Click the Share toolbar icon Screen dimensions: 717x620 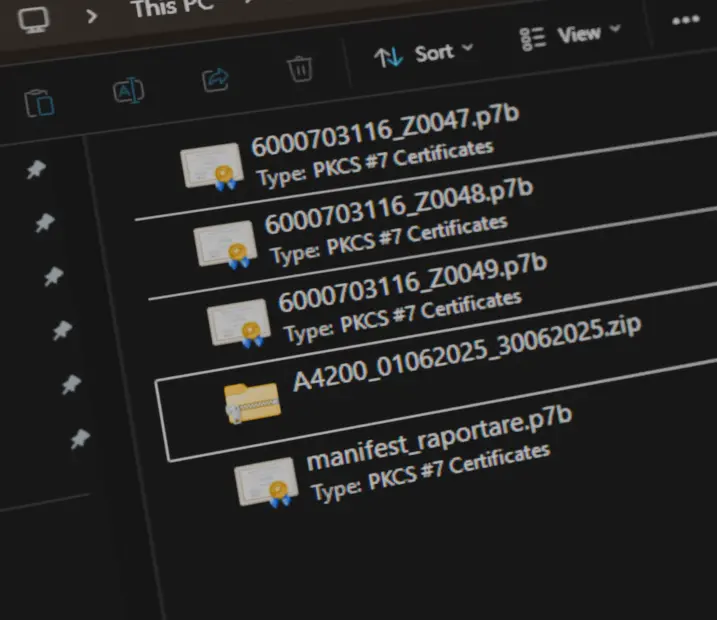tap(215, 80)
